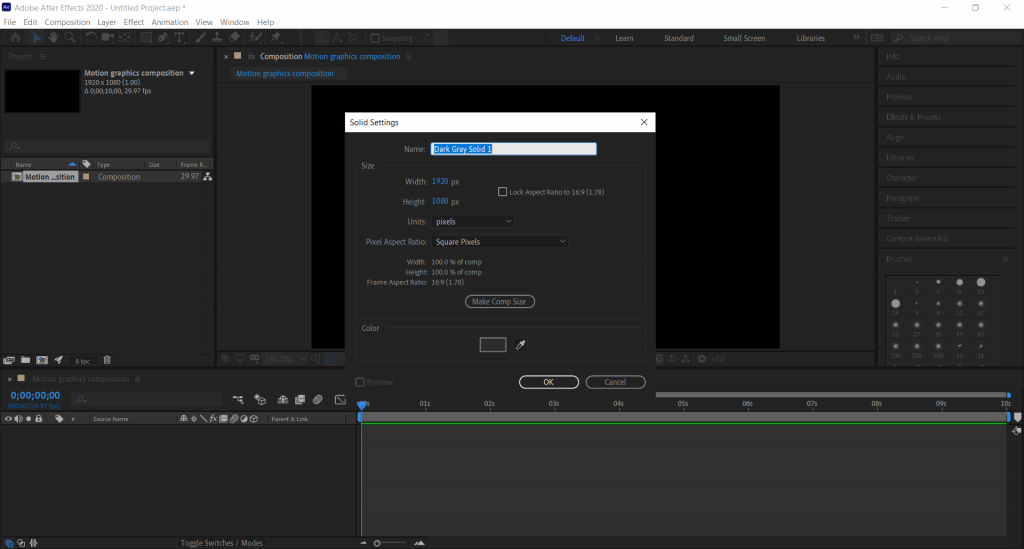Enable Lock Aspect Ratio to 16:9 checkbox
This screenshot has height=549, width=1024.
(x=502, y=191)
